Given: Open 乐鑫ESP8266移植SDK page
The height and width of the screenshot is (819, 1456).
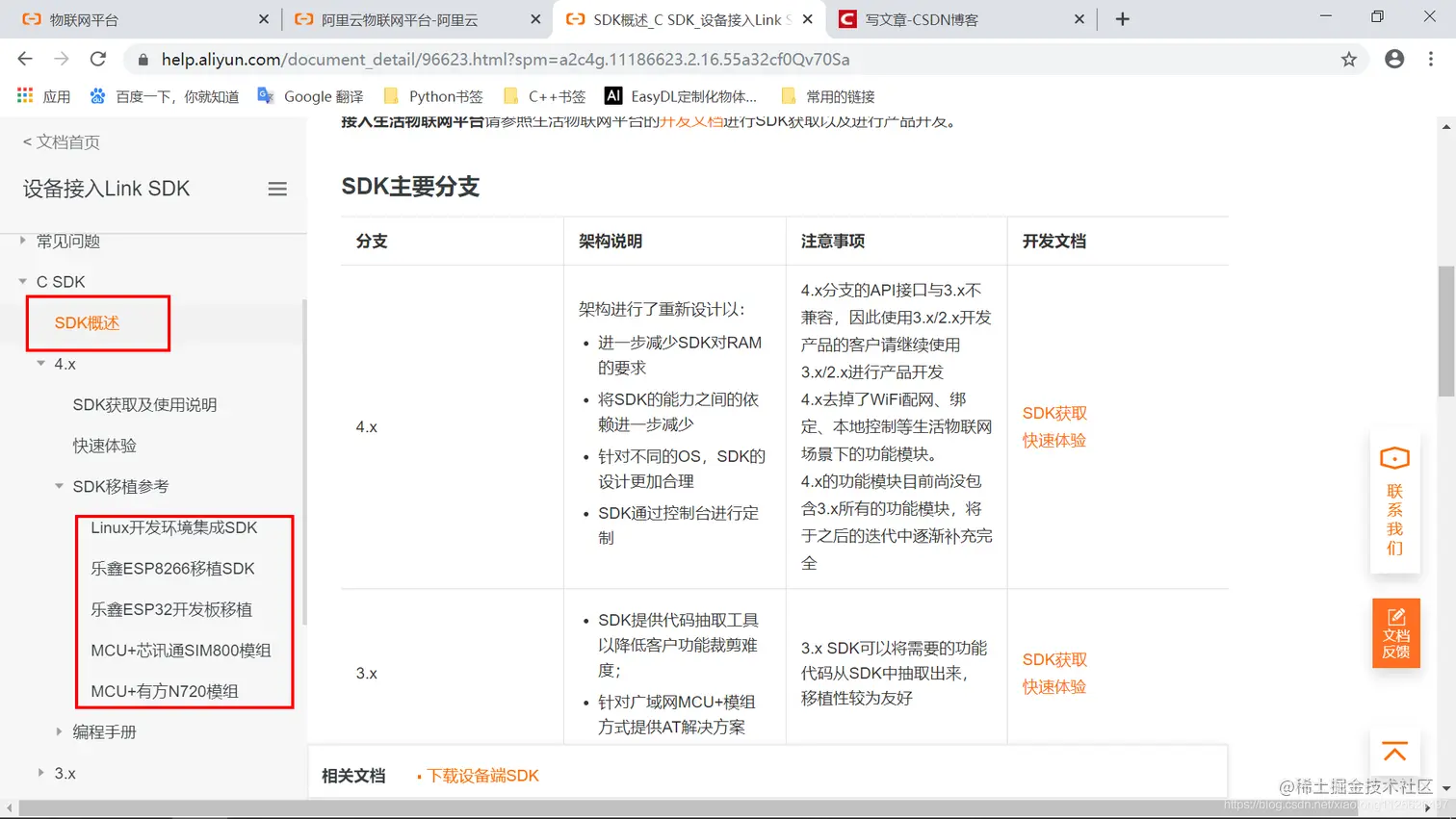Looking at the screenshot, I should pos(172,569).
